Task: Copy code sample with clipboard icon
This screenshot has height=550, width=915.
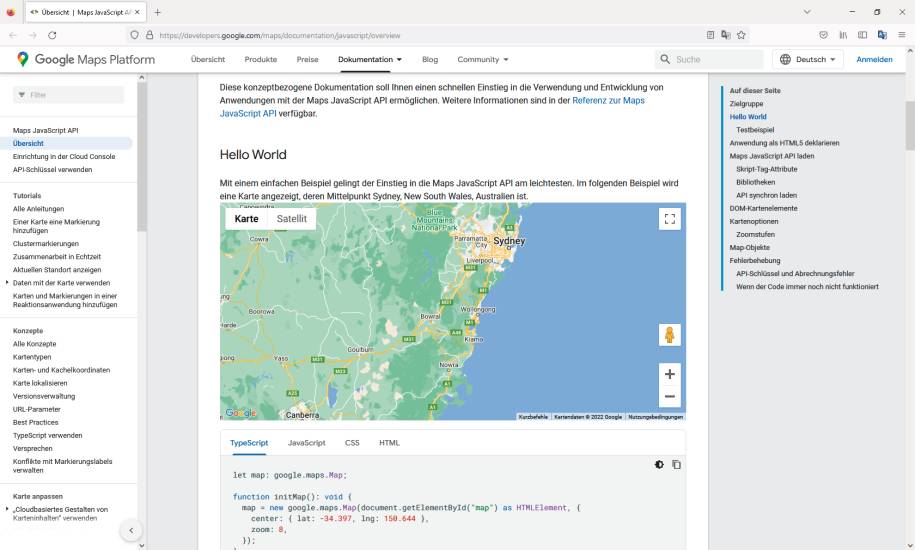Action: pyautogui.click(x=676, y=465)
